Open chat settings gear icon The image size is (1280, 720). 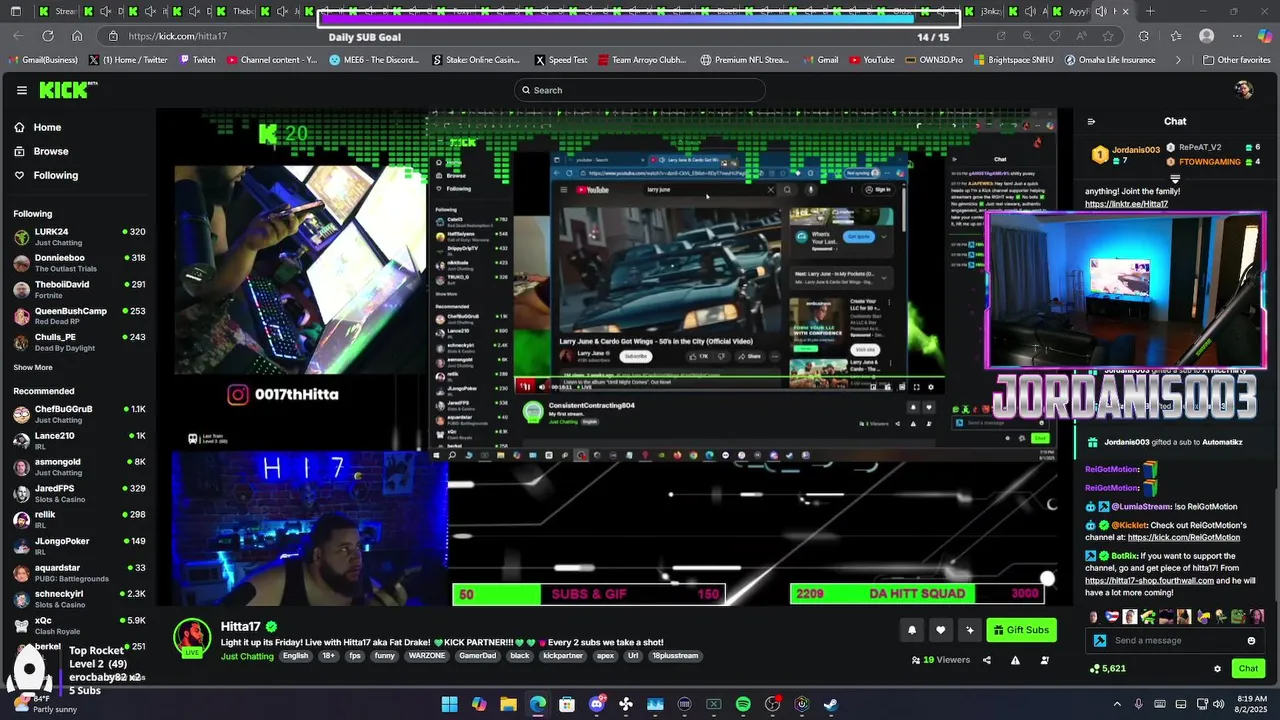point(1217,669)
